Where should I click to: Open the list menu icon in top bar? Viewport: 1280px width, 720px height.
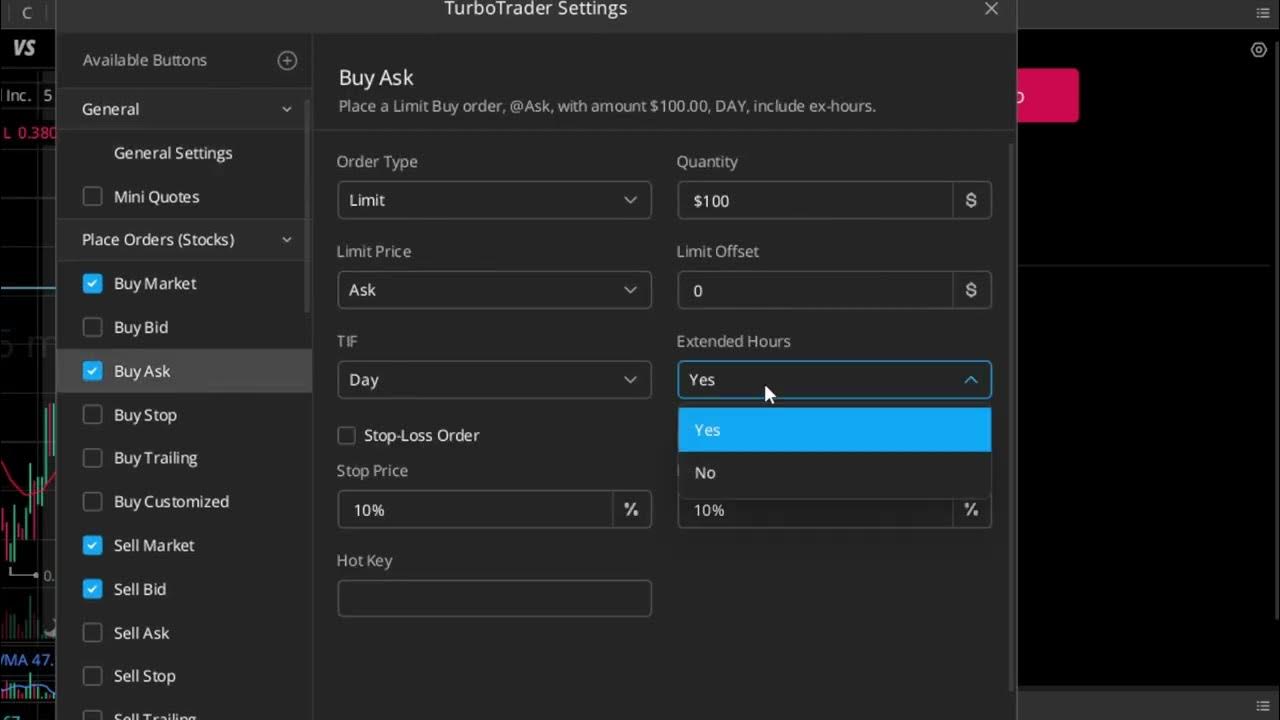(1263, 13)
